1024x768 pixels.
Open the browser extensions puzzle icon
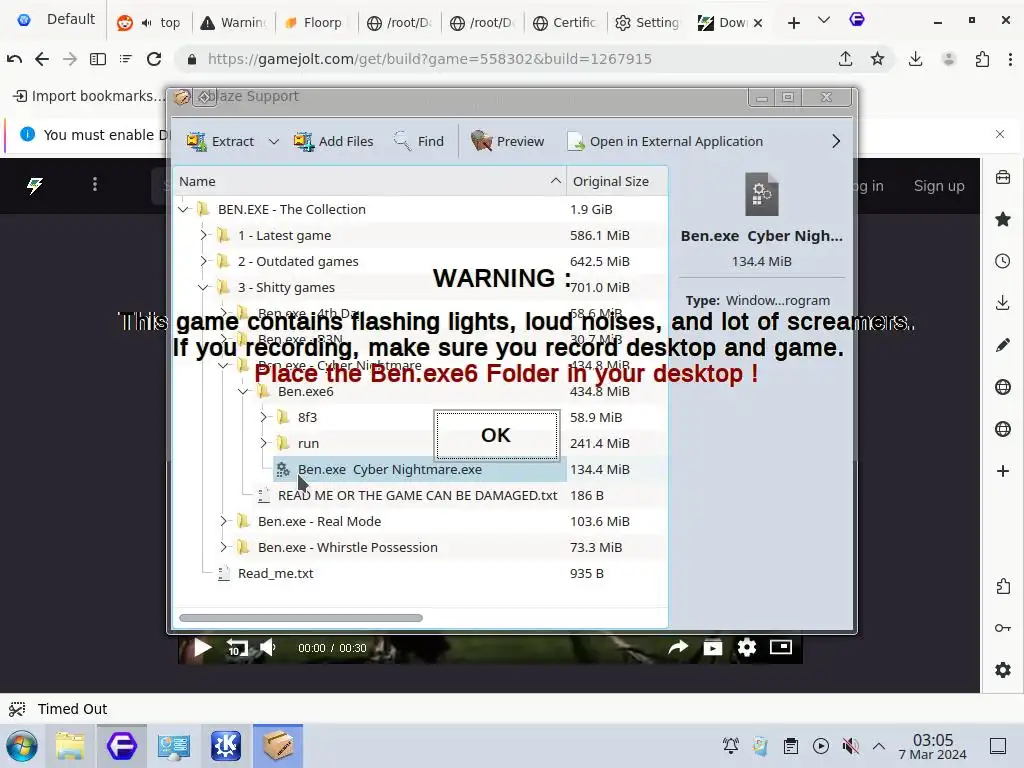(982, 59)
